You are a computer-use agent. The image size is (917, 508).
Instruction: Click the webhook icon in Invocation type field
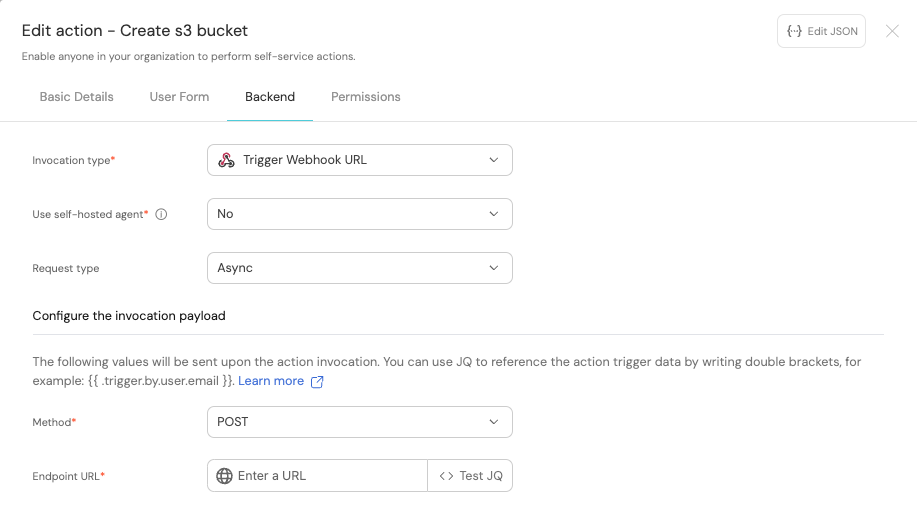[x=226, y=160]
